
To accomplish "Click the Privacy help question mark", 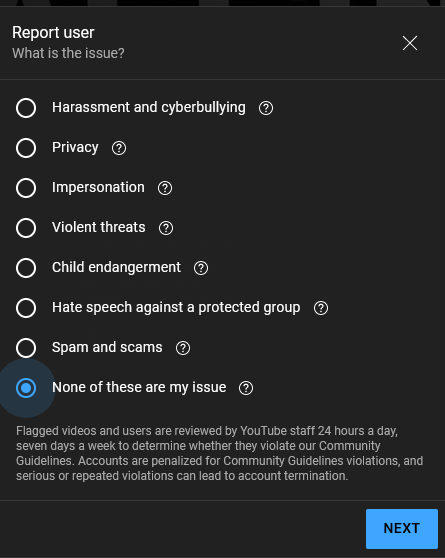I will coord(119,148).
